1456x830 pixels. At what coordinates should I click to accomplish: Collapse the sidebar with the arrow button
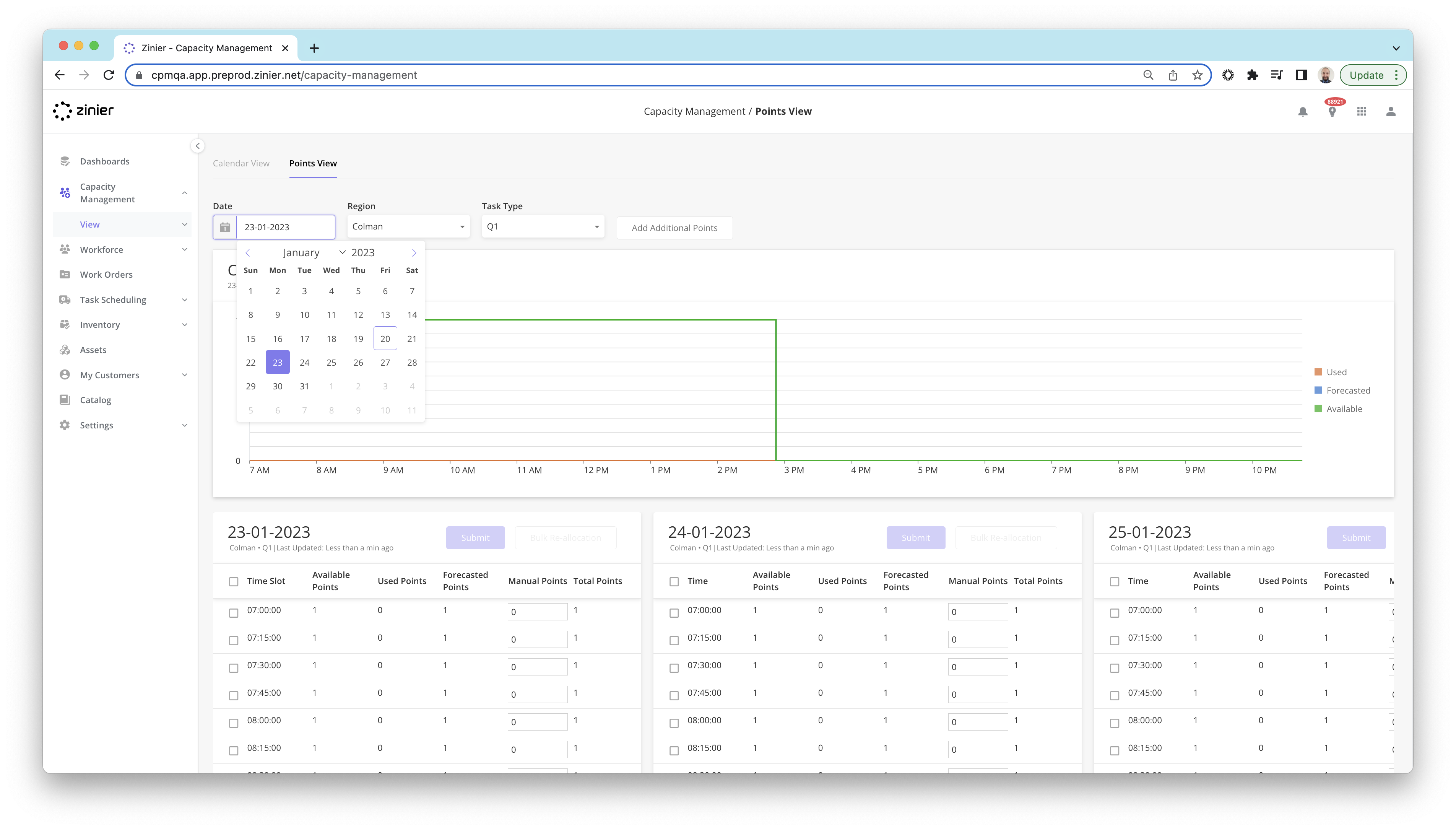click(x=197, y=146)
